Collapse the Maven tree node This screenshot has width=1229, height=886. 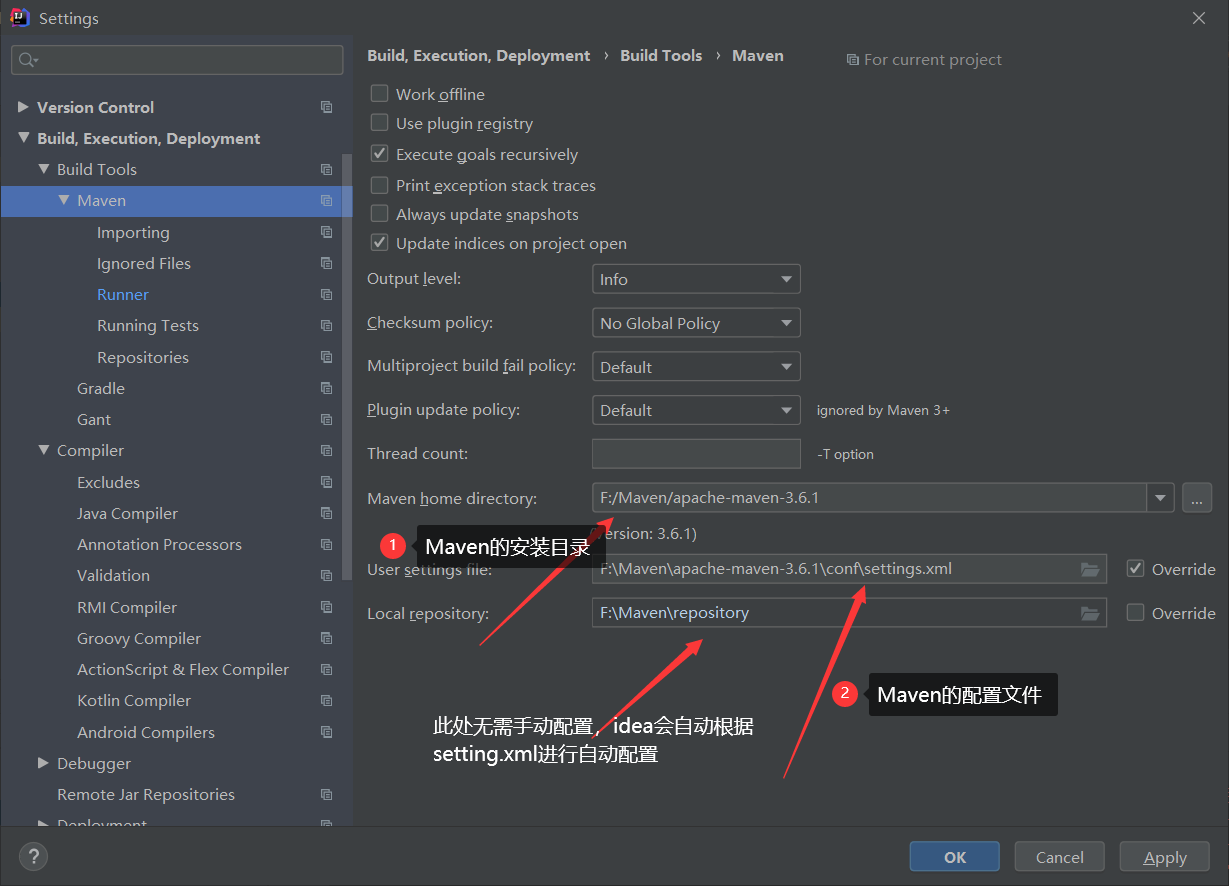[63, 200]
